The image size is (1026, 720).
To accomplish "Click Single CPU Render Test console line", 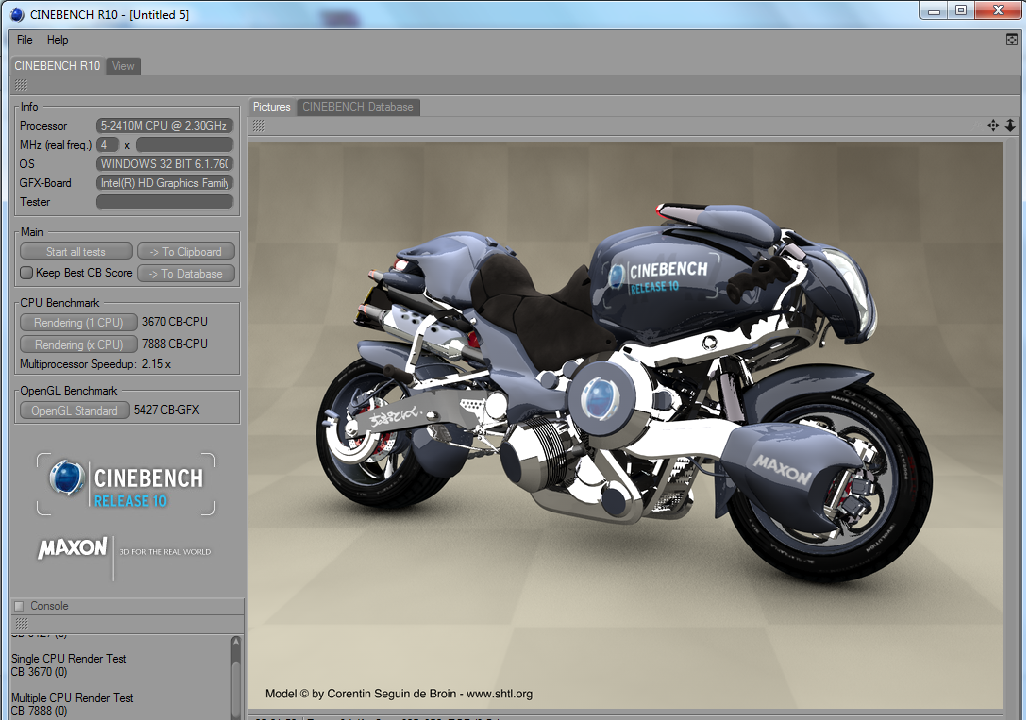I will pos(69,658).
